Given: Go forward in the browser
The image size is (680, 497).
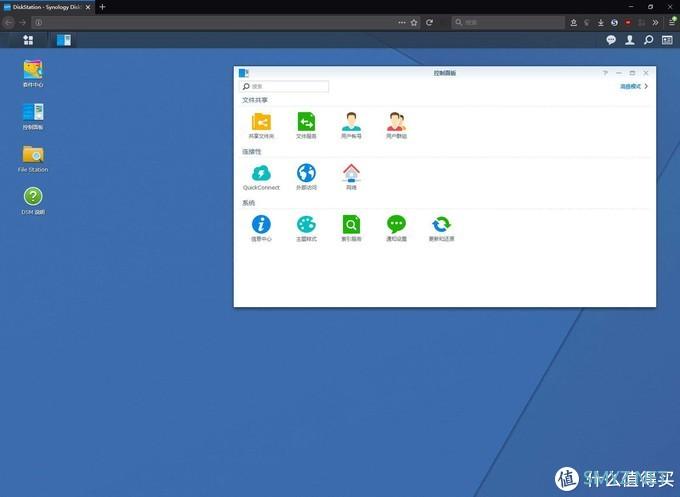Looking at the screenshot, I should tap(23, 22).
